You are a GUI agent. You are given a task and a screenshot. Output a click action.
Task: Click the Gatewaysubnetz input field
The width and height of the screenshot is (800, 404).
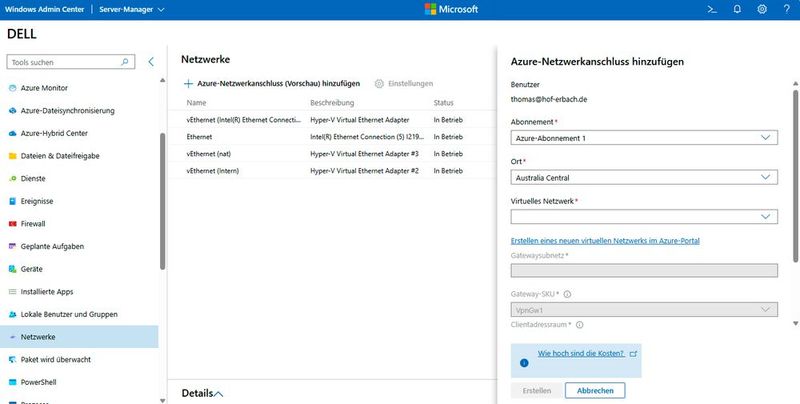(x=644, y=270)
